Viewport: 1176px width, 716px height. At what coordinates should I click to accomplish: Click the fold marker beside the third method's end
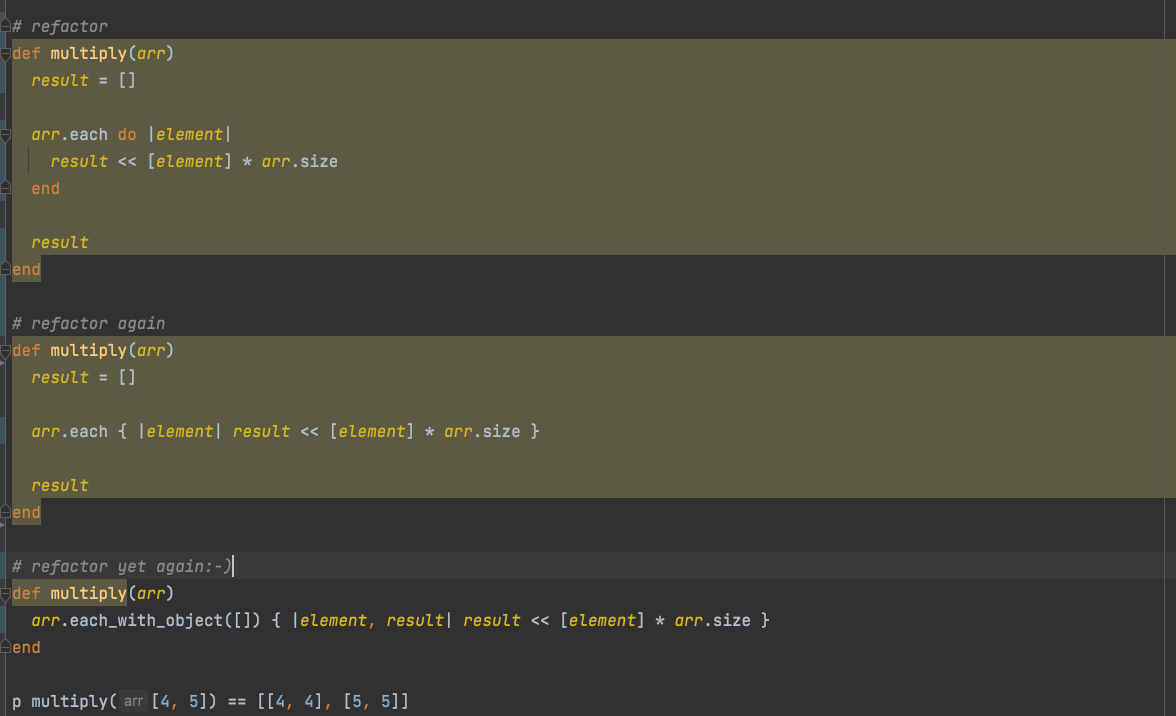tap(4, 647)
